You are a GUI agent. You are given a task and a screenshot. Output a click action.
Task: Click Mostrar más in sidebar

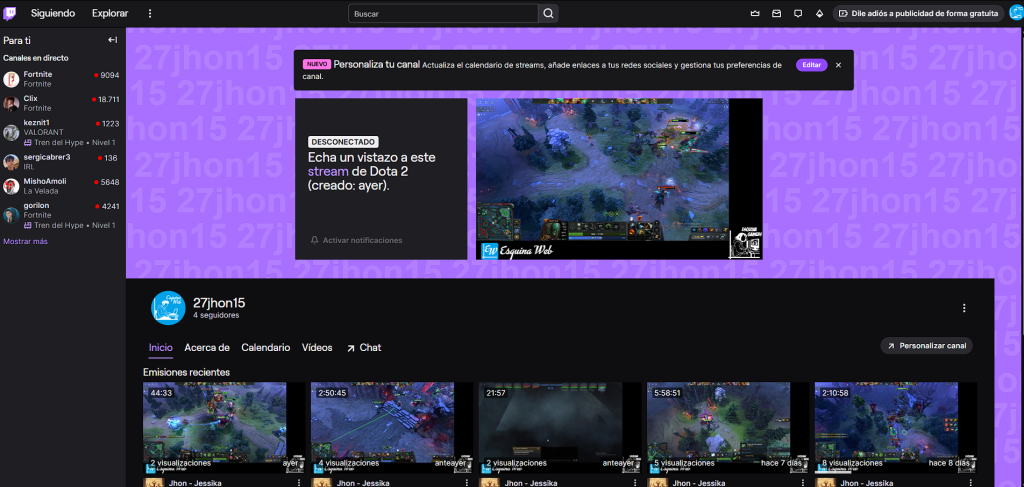(x=25, y=242)
